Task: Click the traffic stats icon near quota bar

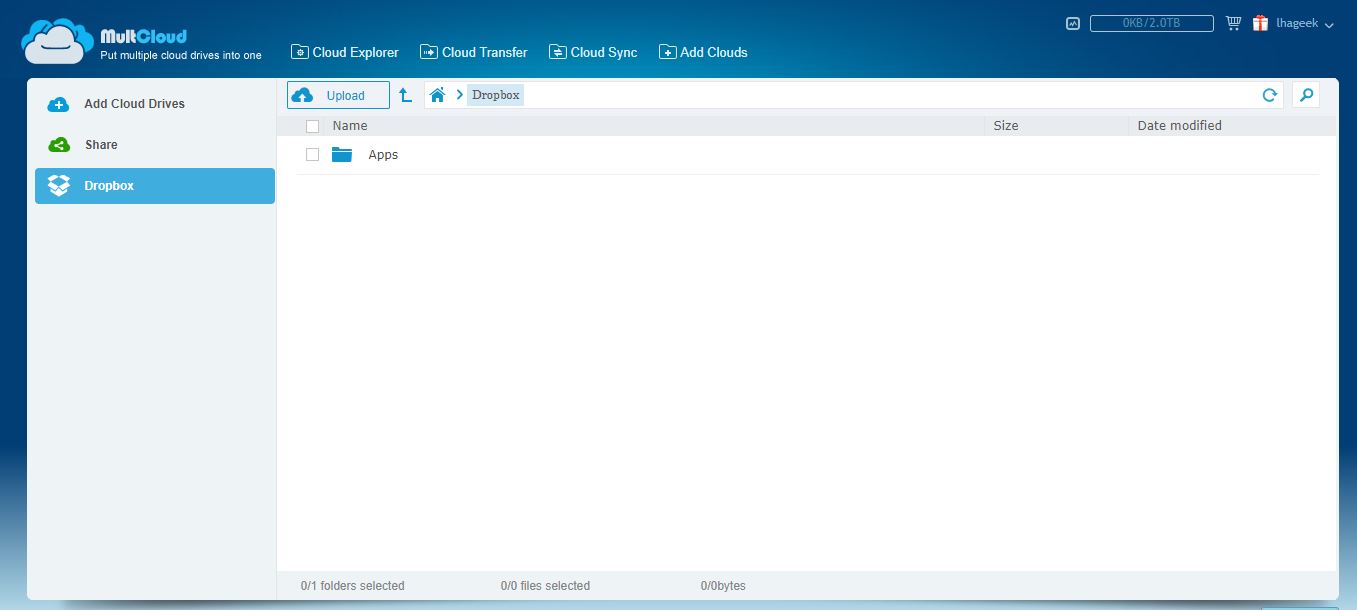Action: point(1073,23)
